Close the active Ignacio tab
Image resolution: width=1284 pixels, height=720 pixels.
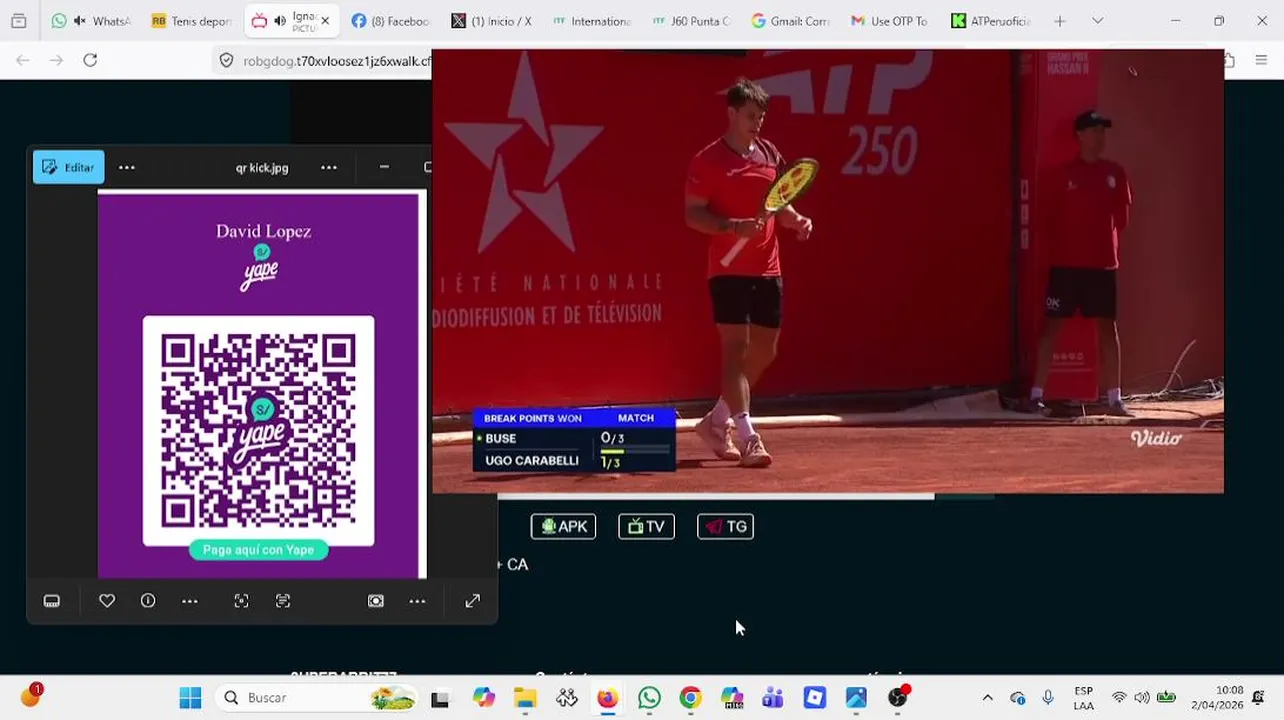(x=325, y=21)
